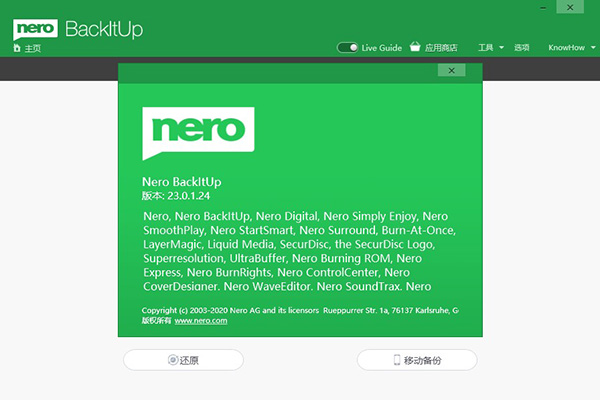The image size is (600, 400).
Task: Open the 选项 menu item
Action: [522, 47]
